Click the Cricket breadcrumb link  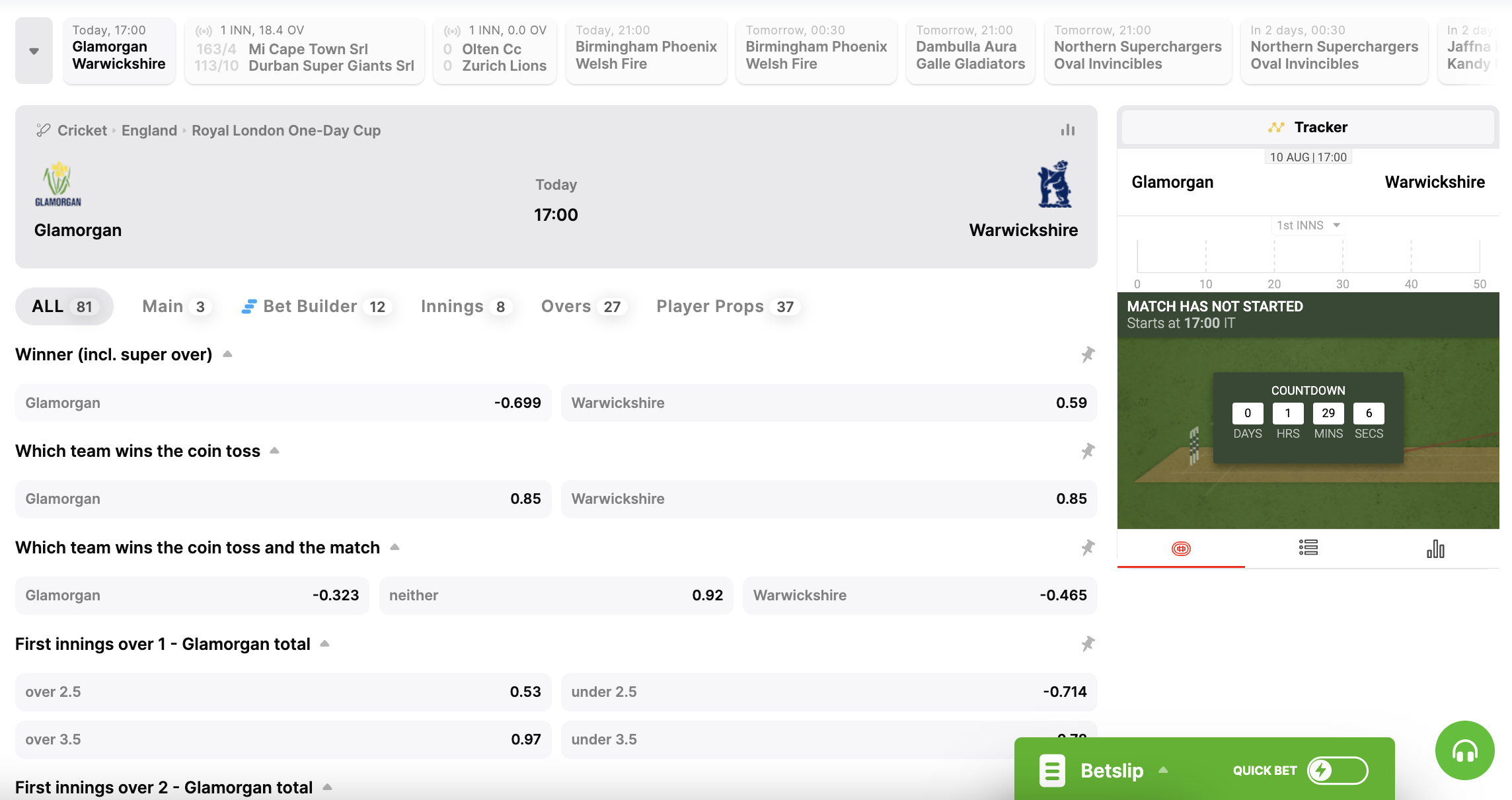82,130
